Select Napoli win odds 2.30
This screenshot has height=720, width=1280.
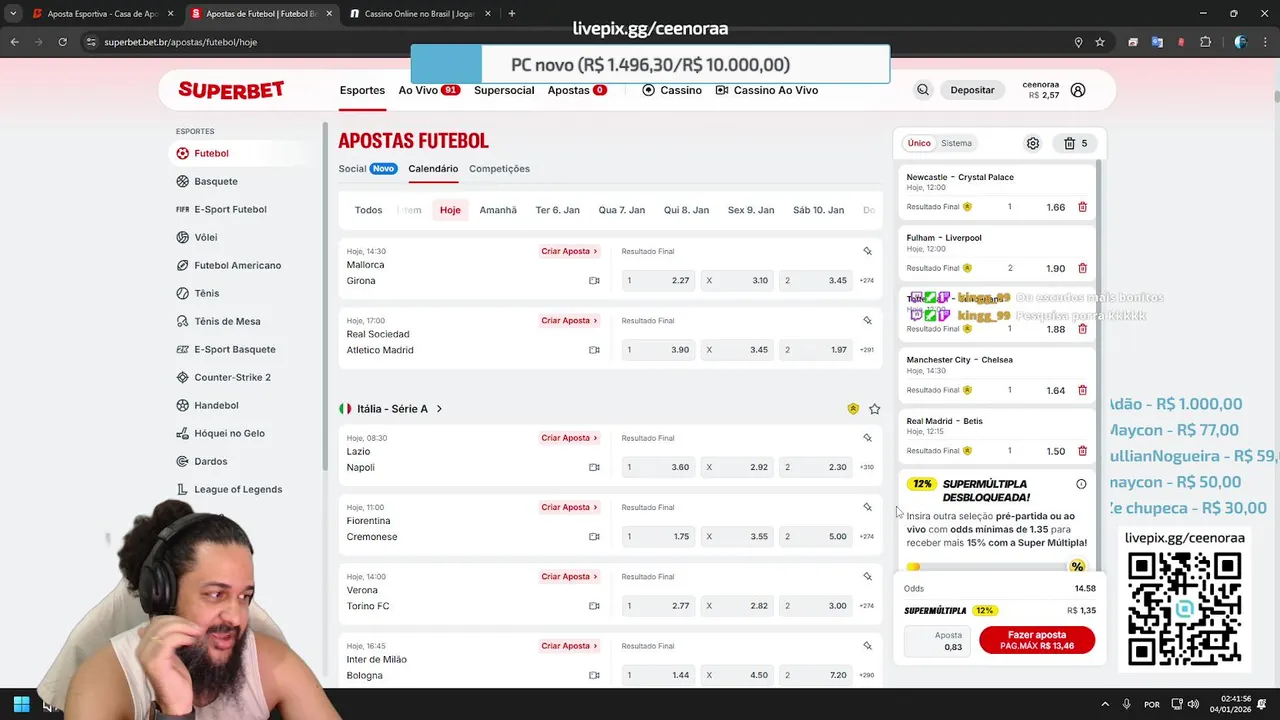point(816,467)
